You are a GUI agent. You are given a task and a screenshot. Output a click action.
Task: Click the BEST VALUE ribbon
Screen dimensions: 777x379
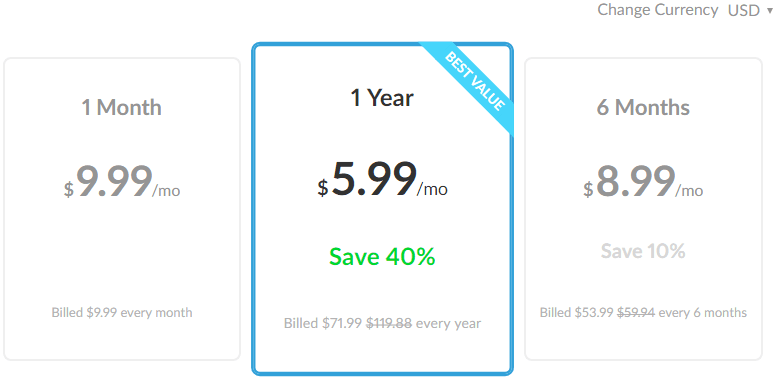[x=474, y=81]
